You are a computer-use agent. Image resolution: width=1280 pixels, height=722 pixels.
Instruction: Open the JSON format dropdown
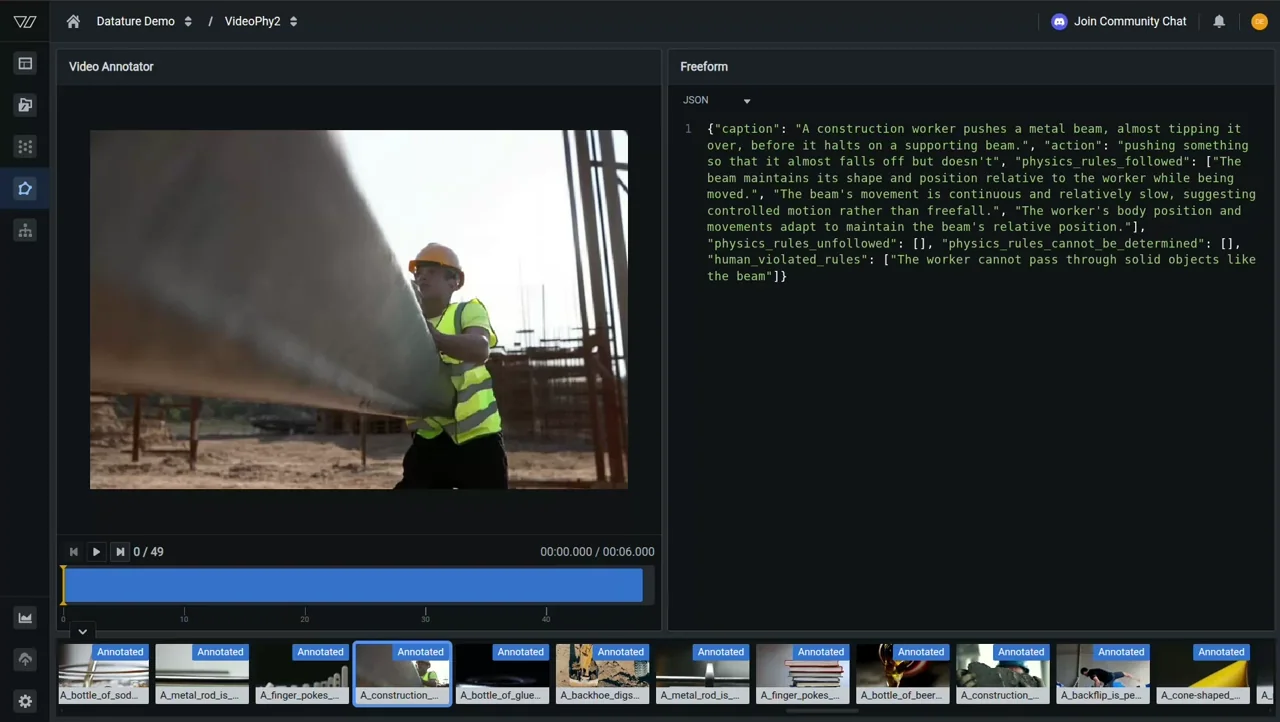pyautogui.click(x=716, y=100)
